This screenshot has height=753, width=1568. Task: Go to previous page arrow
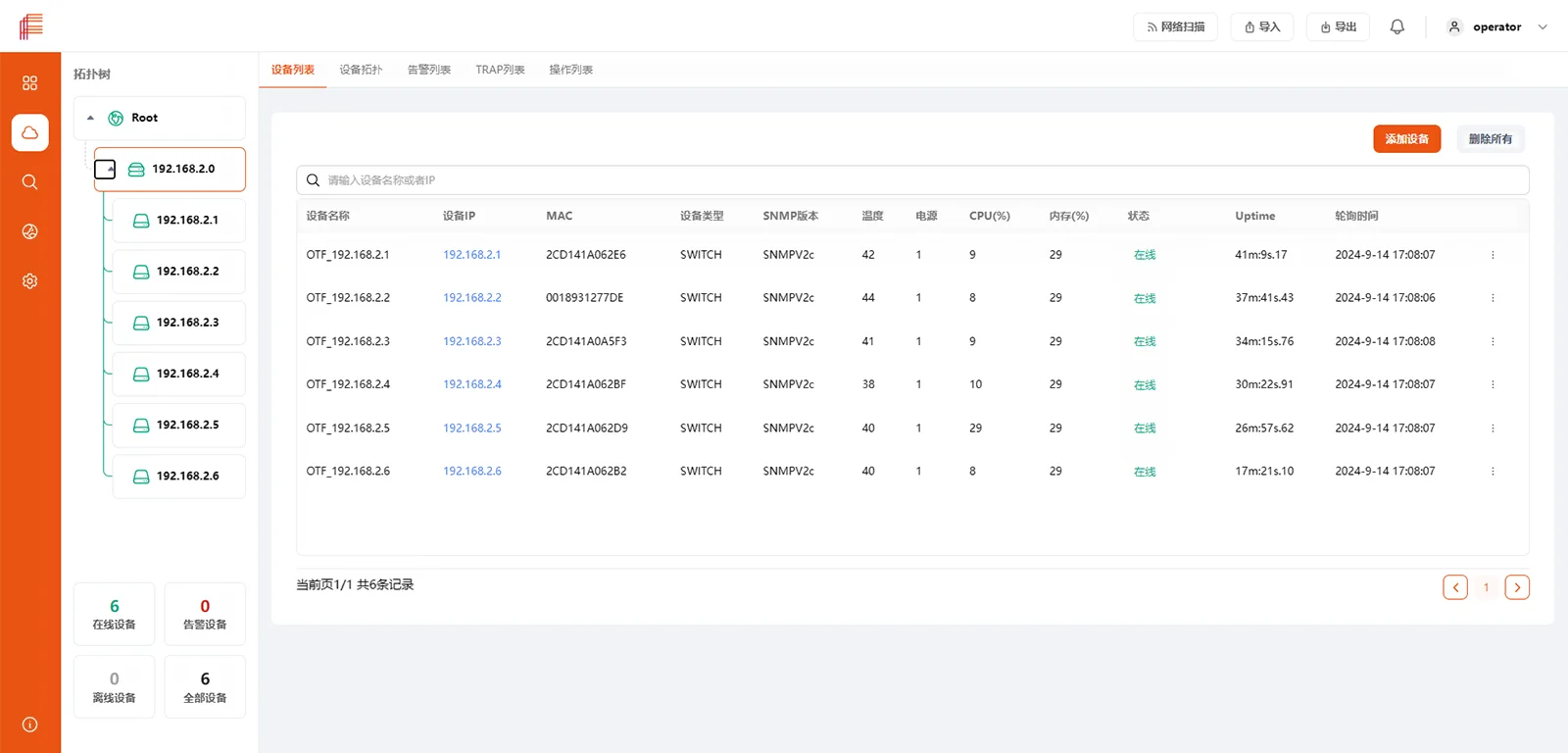tap(1455, 587)
